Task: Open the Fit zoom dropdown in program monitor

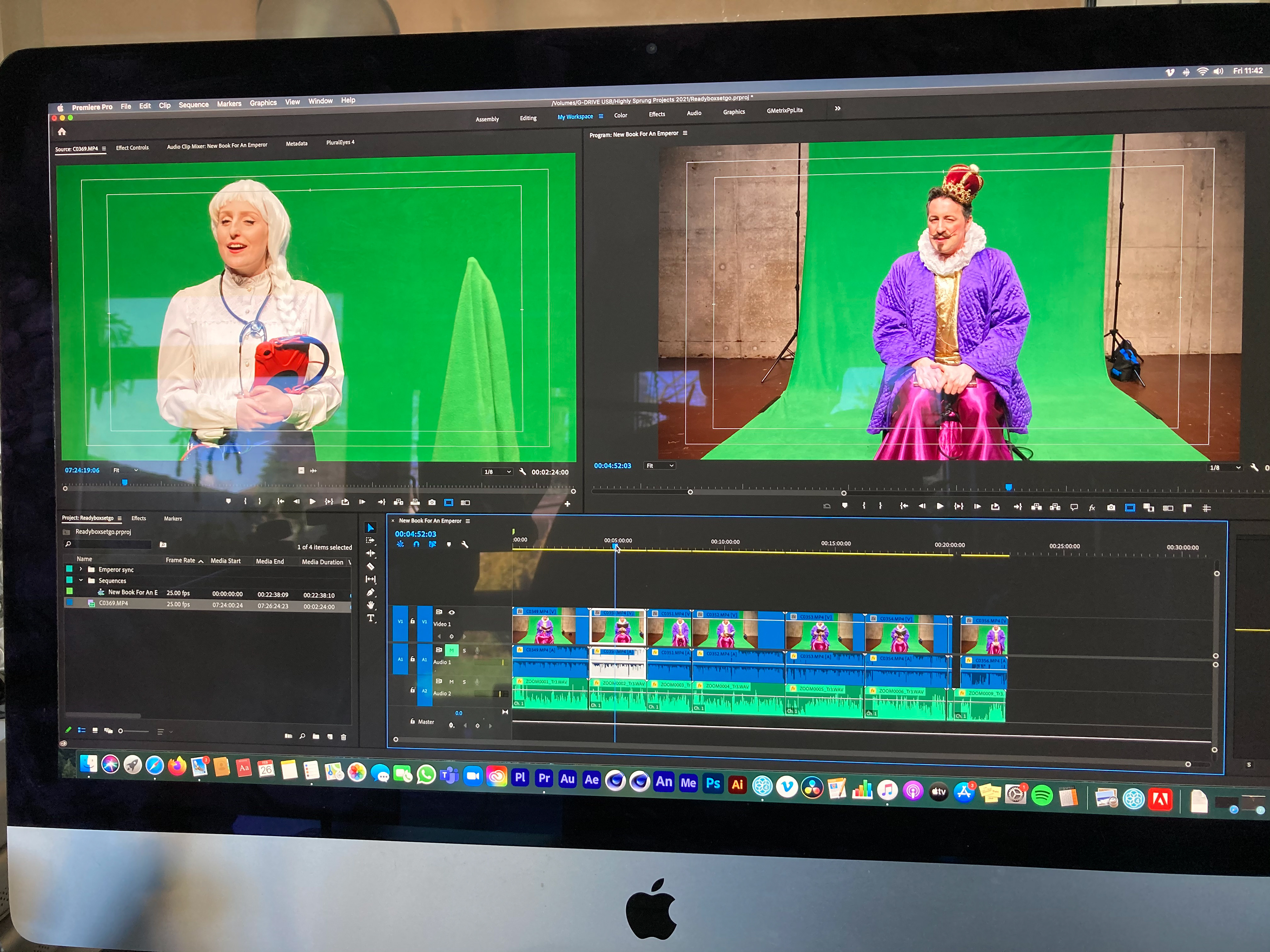Action: [659, 465]
